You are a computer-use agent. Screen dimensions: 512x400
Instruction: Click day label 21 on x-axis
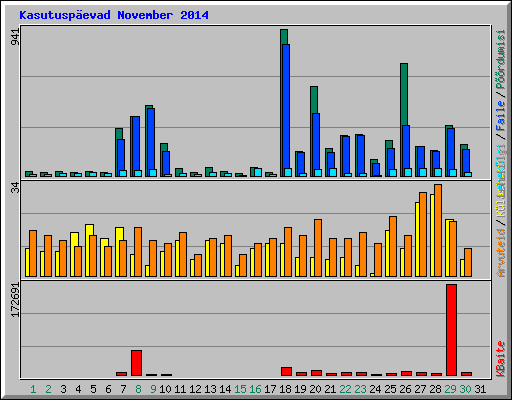[x=330, y=389]
